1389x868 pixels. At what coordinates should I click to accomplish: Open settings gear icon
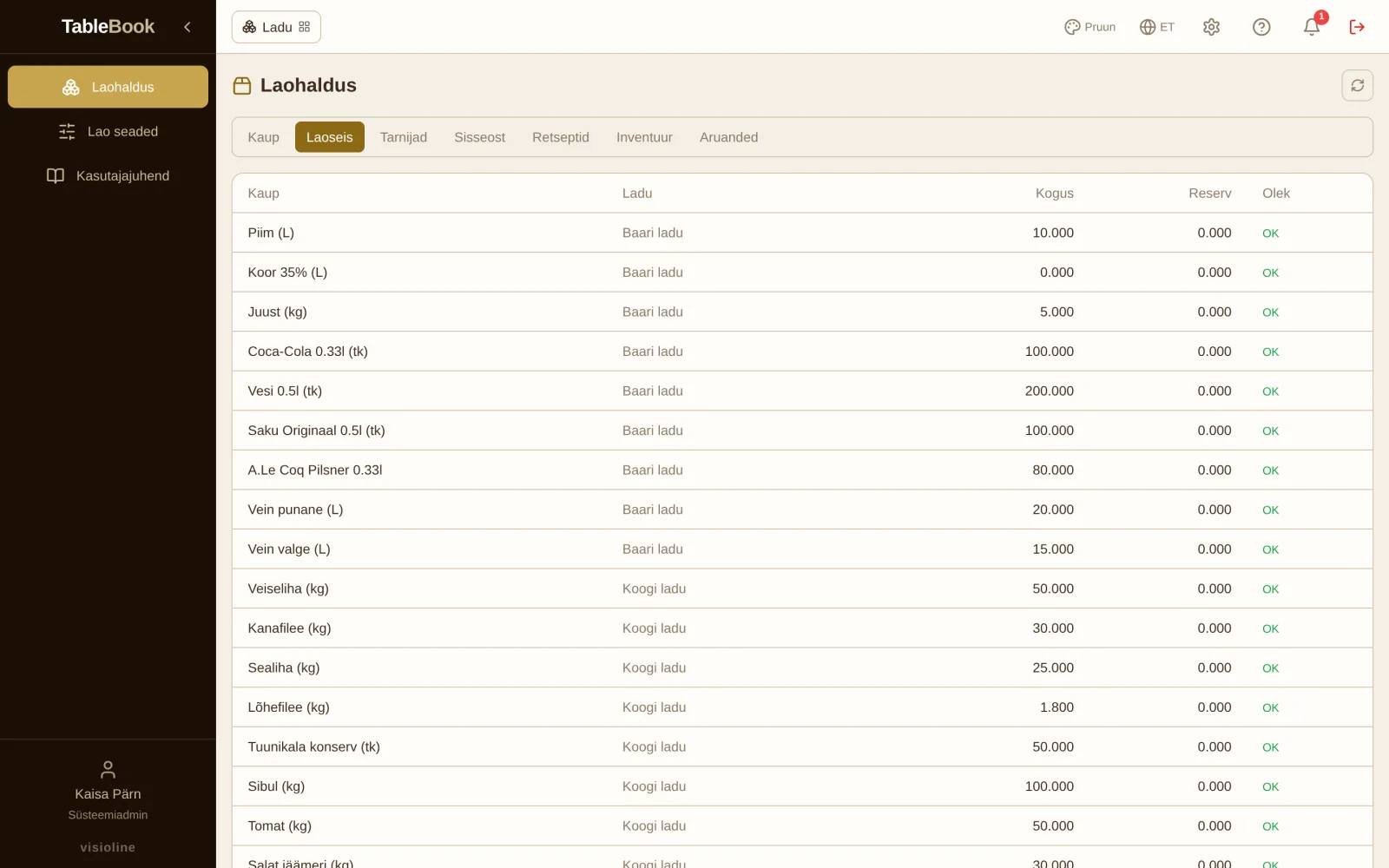coord(1211,27)
